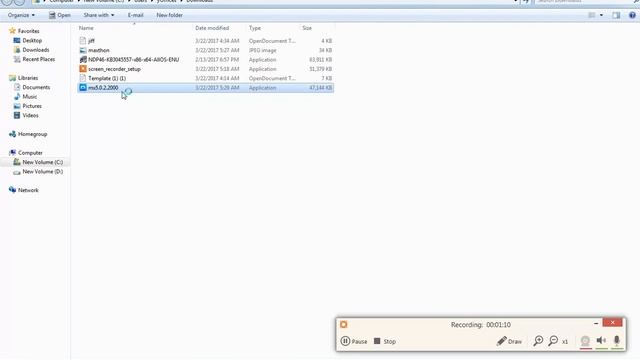Sort by the Type column header
This screenshot has width=640, height=360.
point(255,28)
